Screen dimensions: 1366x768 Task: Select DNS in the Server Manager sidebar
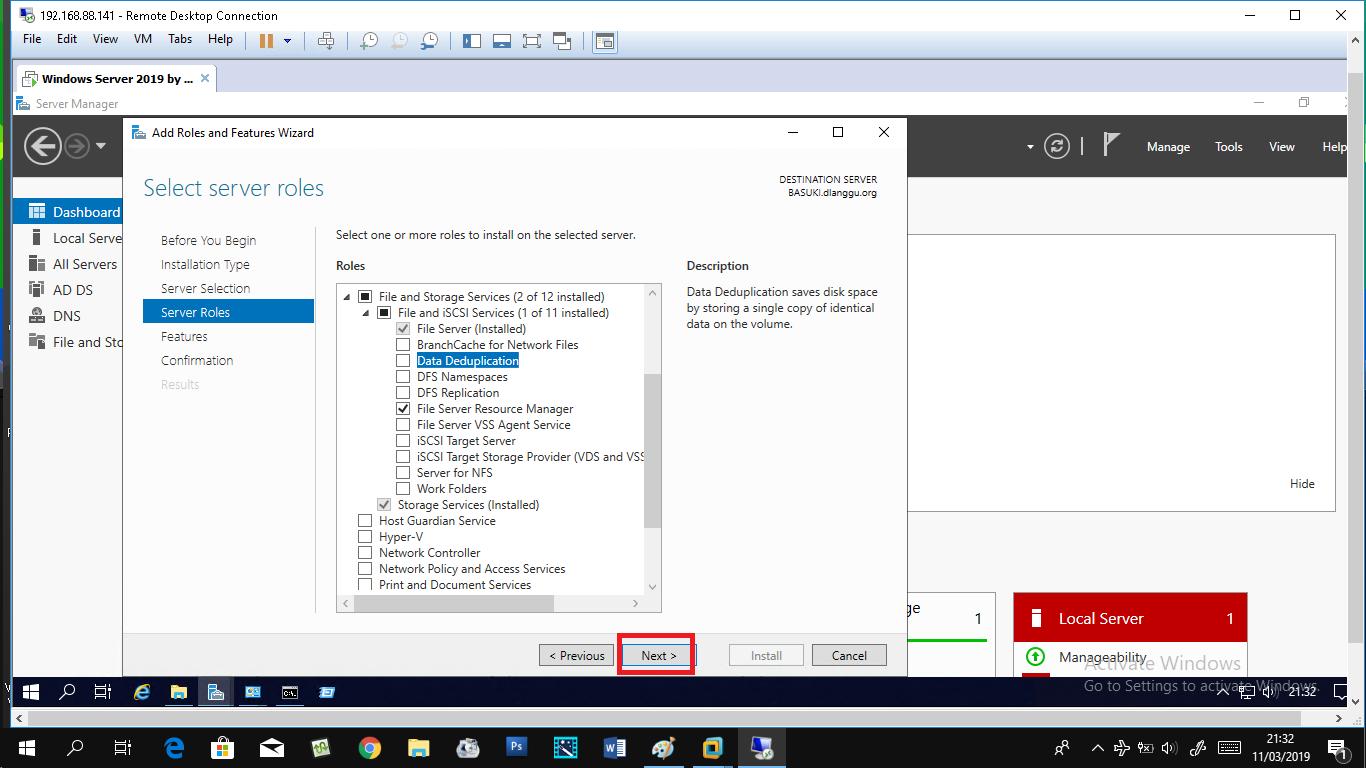[66, 316]
